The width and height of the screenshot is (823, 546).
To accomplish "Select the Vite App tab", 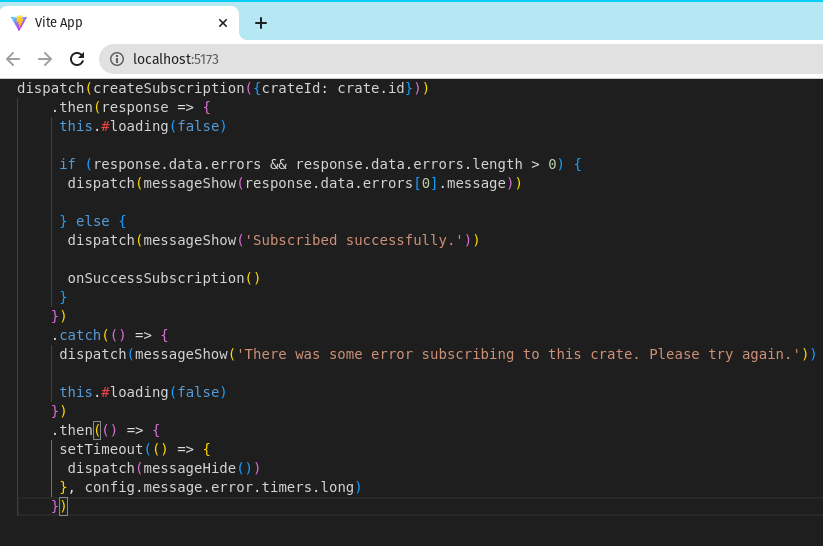I will (x=120, y=23).
